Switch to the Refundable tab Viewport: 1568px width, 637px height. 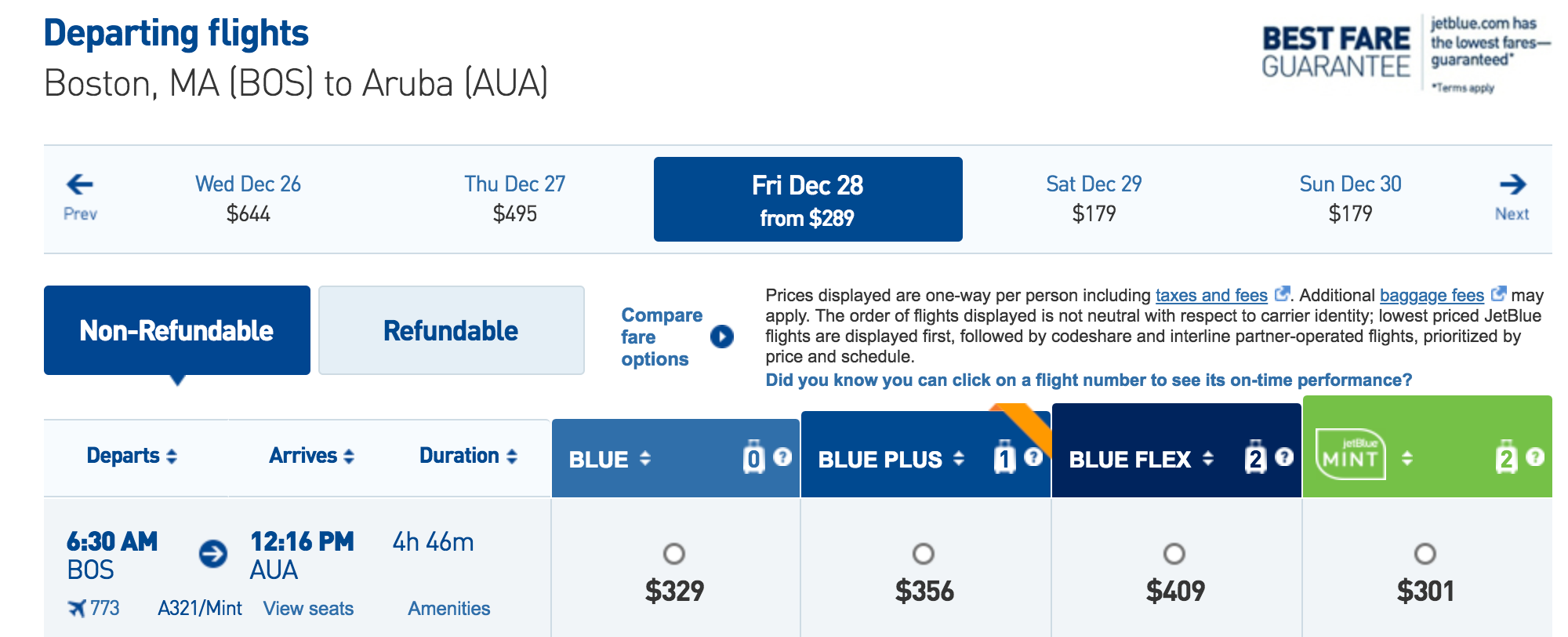451,330
